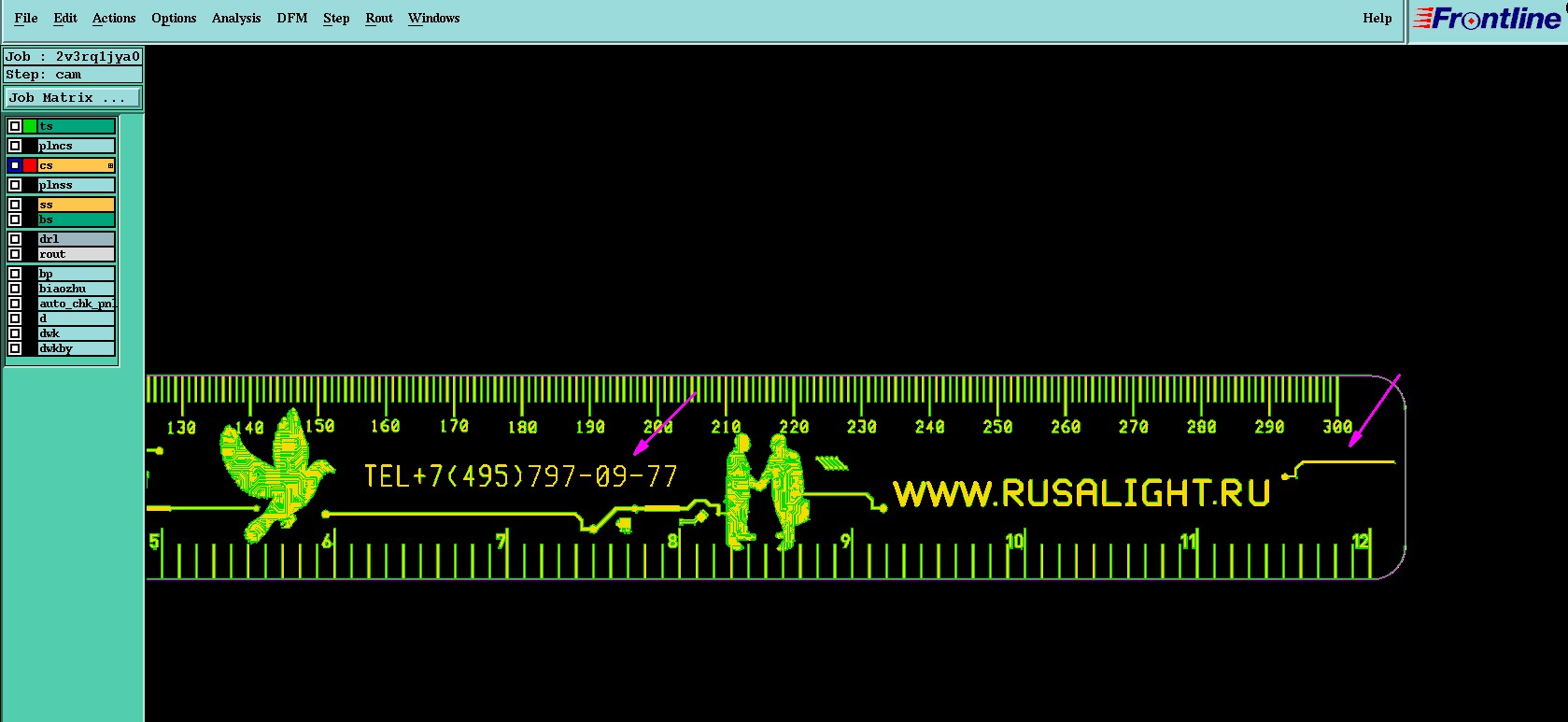Click the handshake figures graphic
Screen dimensions: 1568x722
tap(765, 492)
